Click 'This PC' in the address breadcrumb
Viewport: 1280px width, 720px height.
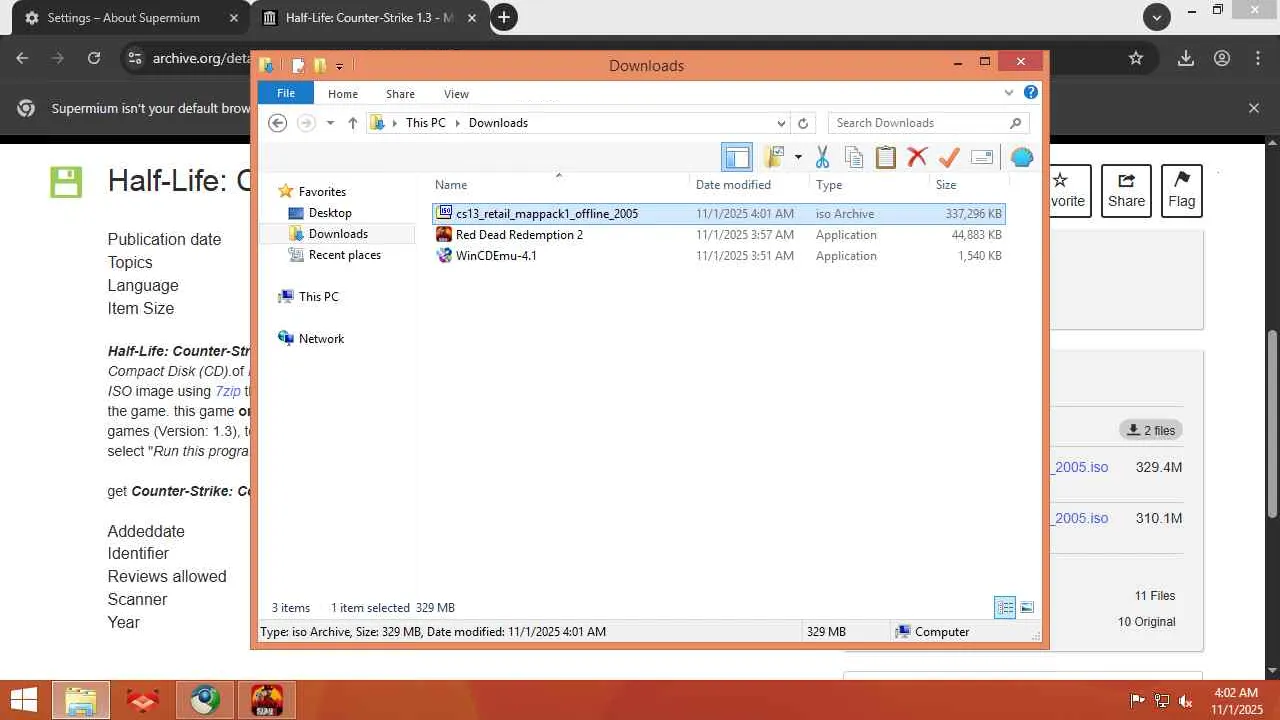tap(425, 123)
